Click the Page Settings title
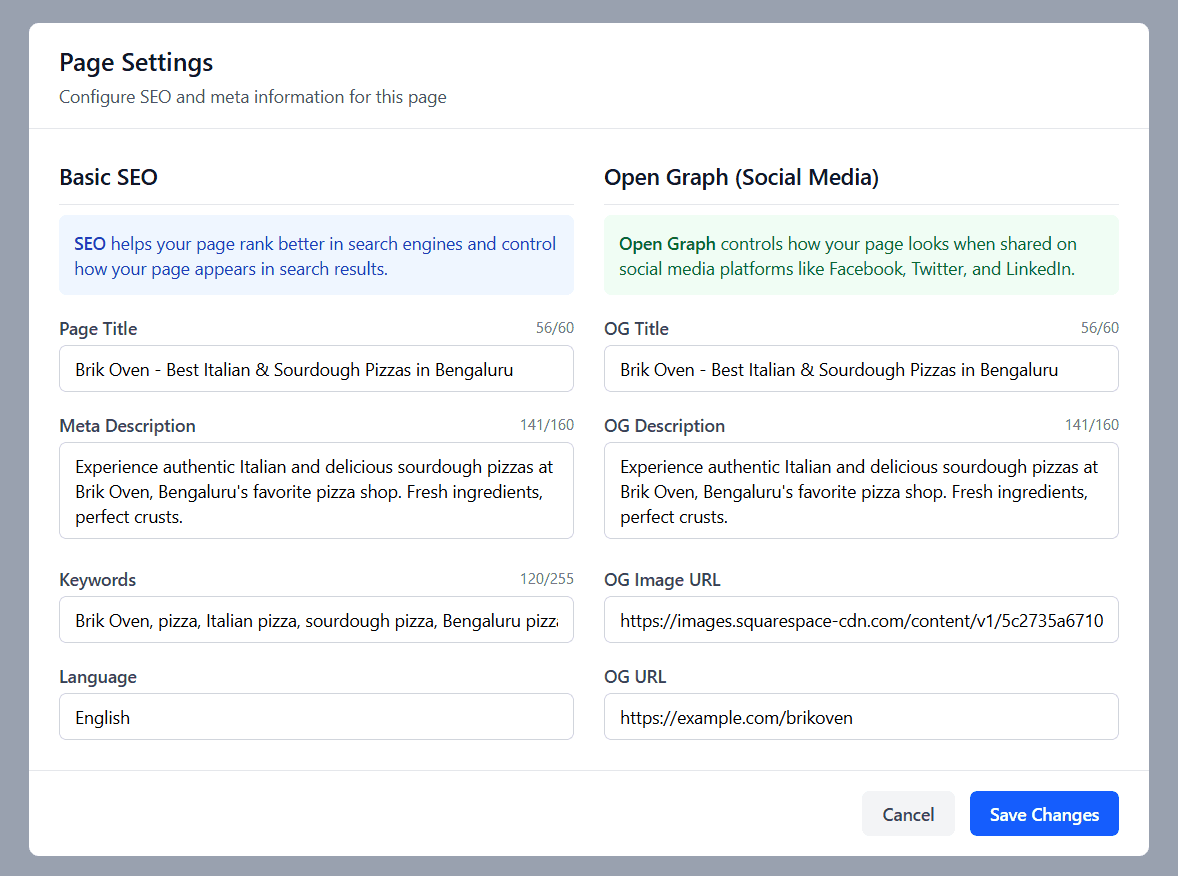Image resolution: width=1178 pixels, height=876 pixels. [135, 62]
